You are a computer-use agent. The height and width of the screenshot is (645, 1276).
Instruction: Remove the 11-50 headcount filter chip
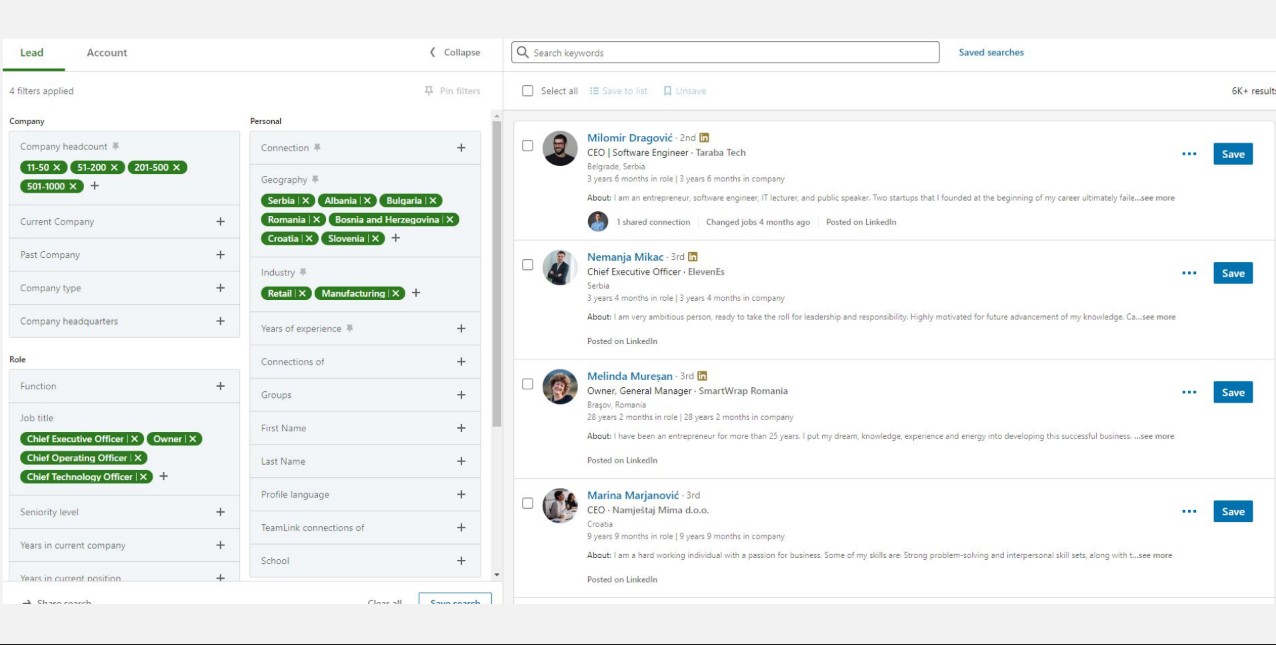pyautogui.click(x=57, y=167)
